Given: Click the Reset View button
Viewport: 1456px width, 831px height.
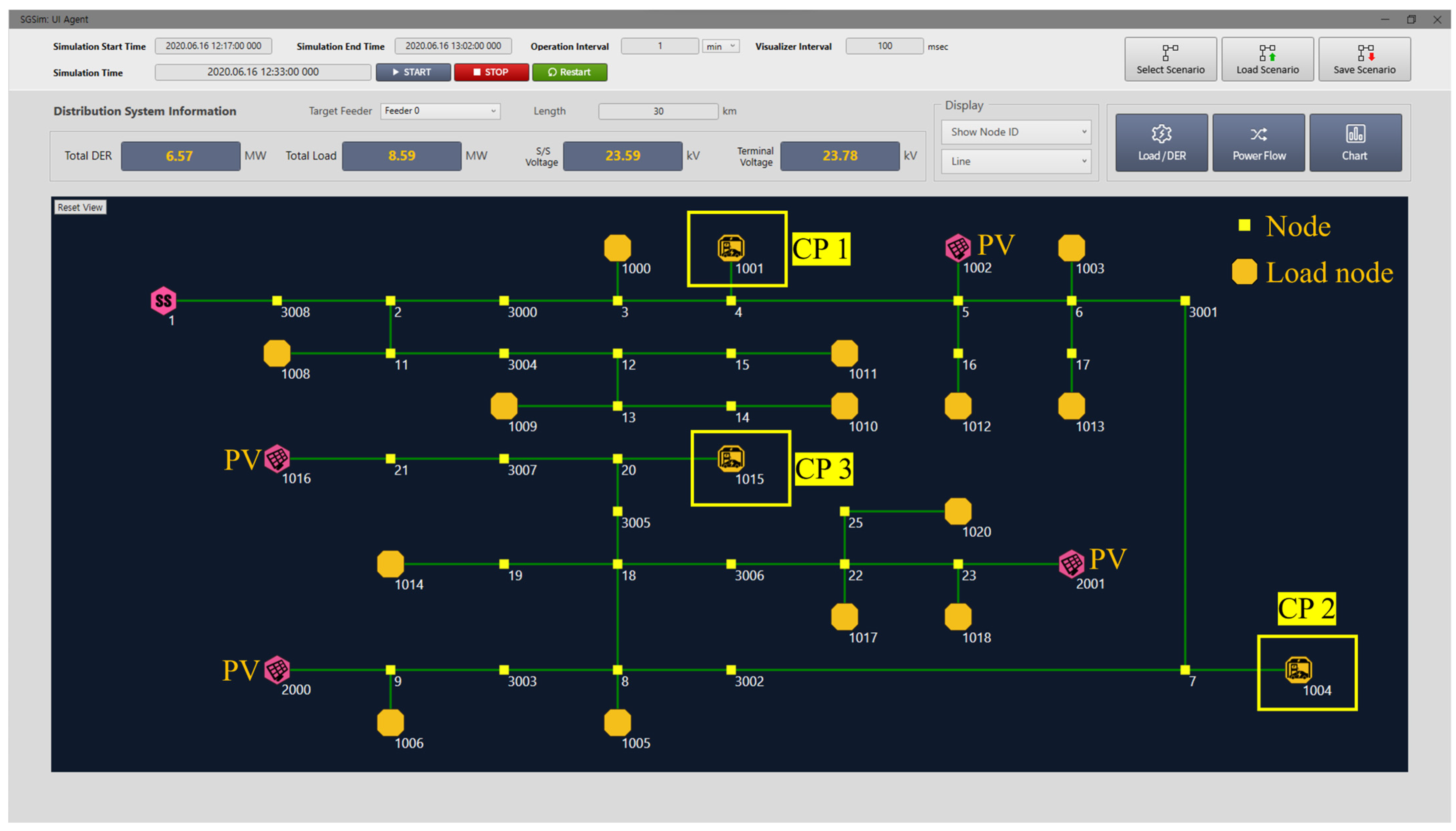Looking at the screenshot, I should click(80, 207).
